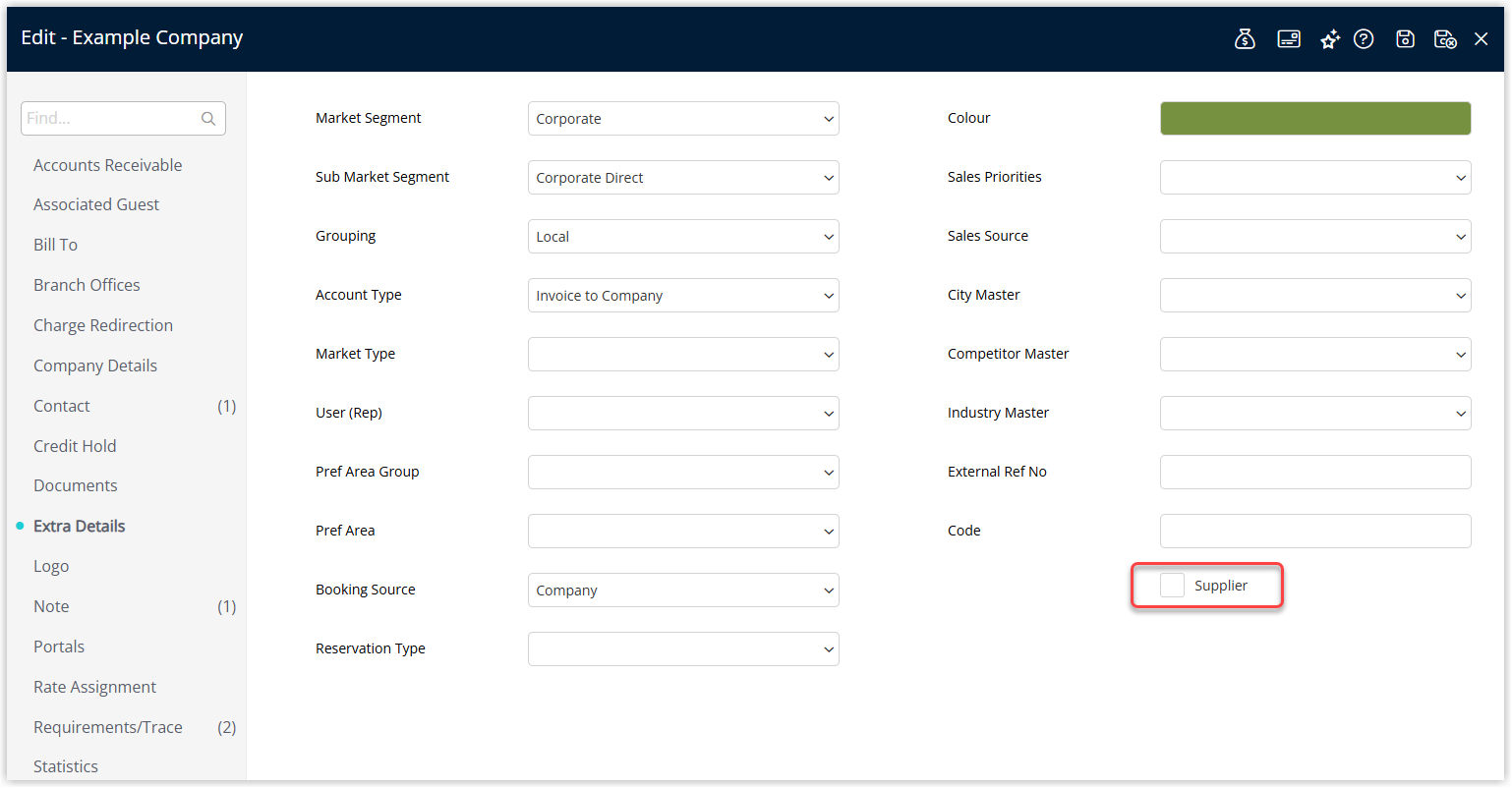Open the Sales Source dropdown

[x=1315, y=237]
